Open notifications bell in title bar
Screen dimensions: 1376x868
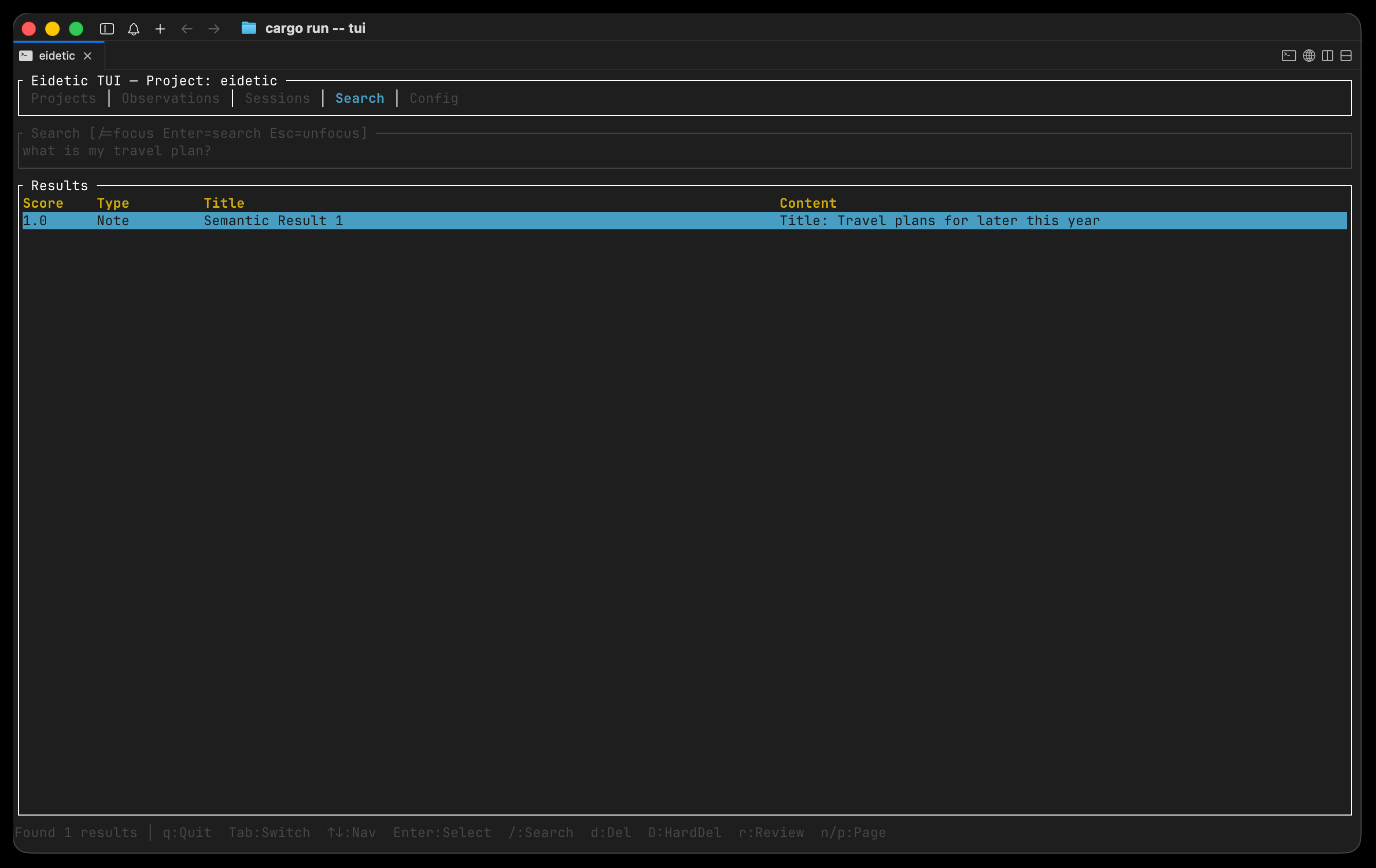click(x=134, y=29)
